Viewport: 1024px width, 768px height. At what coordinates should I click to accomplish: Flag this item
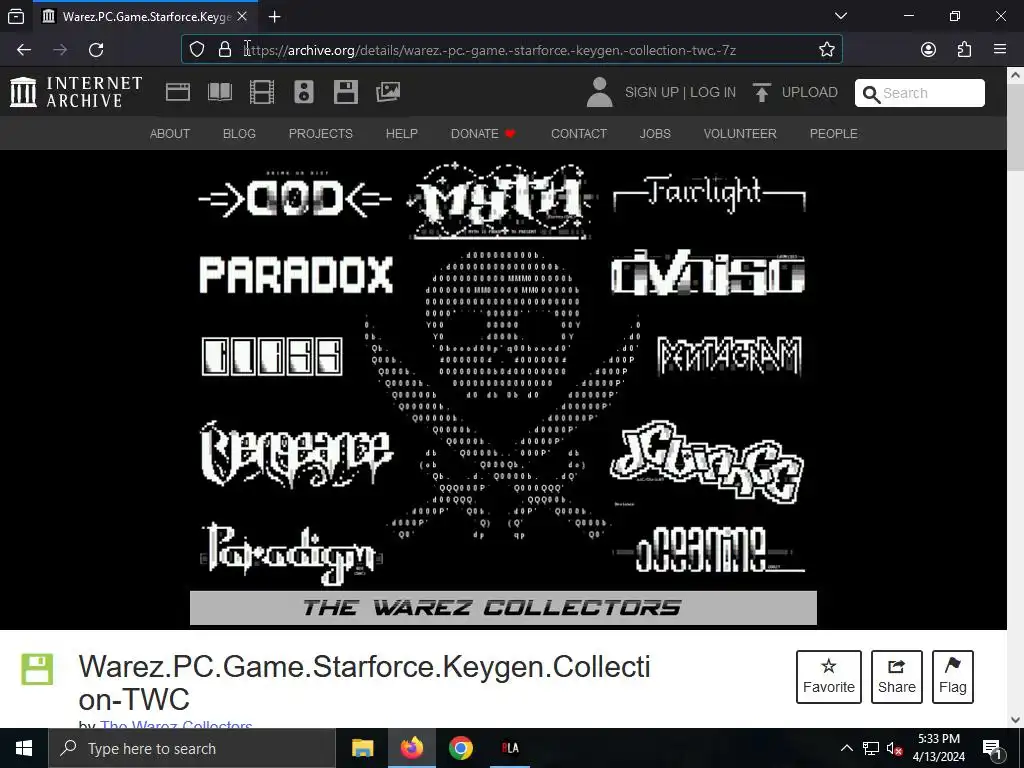pyautogui.click(x=953, y=677)
